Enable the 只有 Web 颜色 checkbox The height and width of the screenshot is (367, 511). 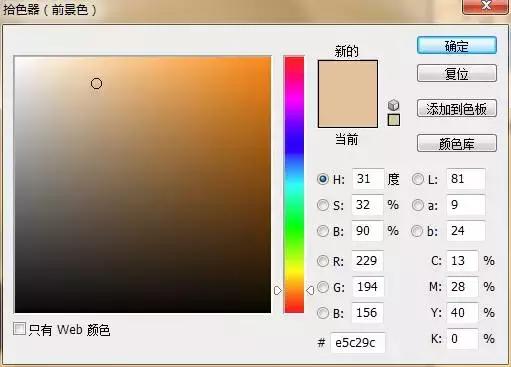19,329
